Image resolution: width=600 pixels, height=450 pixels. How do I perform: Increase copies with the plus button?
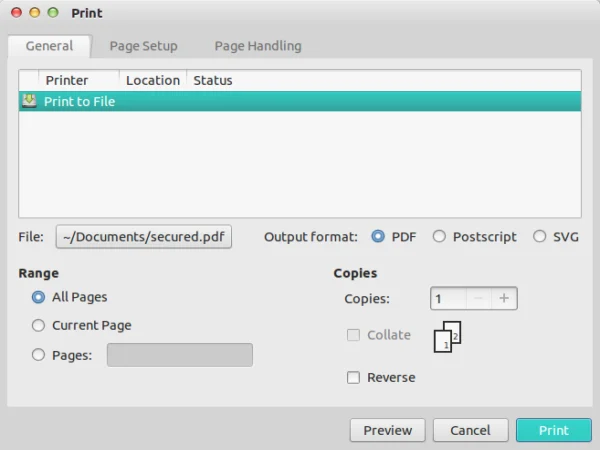point(504,298)
